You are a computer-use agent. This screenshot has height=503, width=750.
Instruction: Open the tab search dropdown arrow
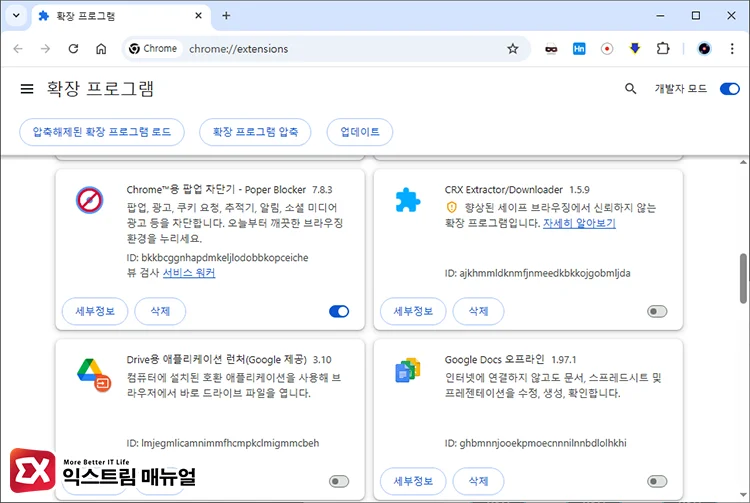tap(16, 15)
